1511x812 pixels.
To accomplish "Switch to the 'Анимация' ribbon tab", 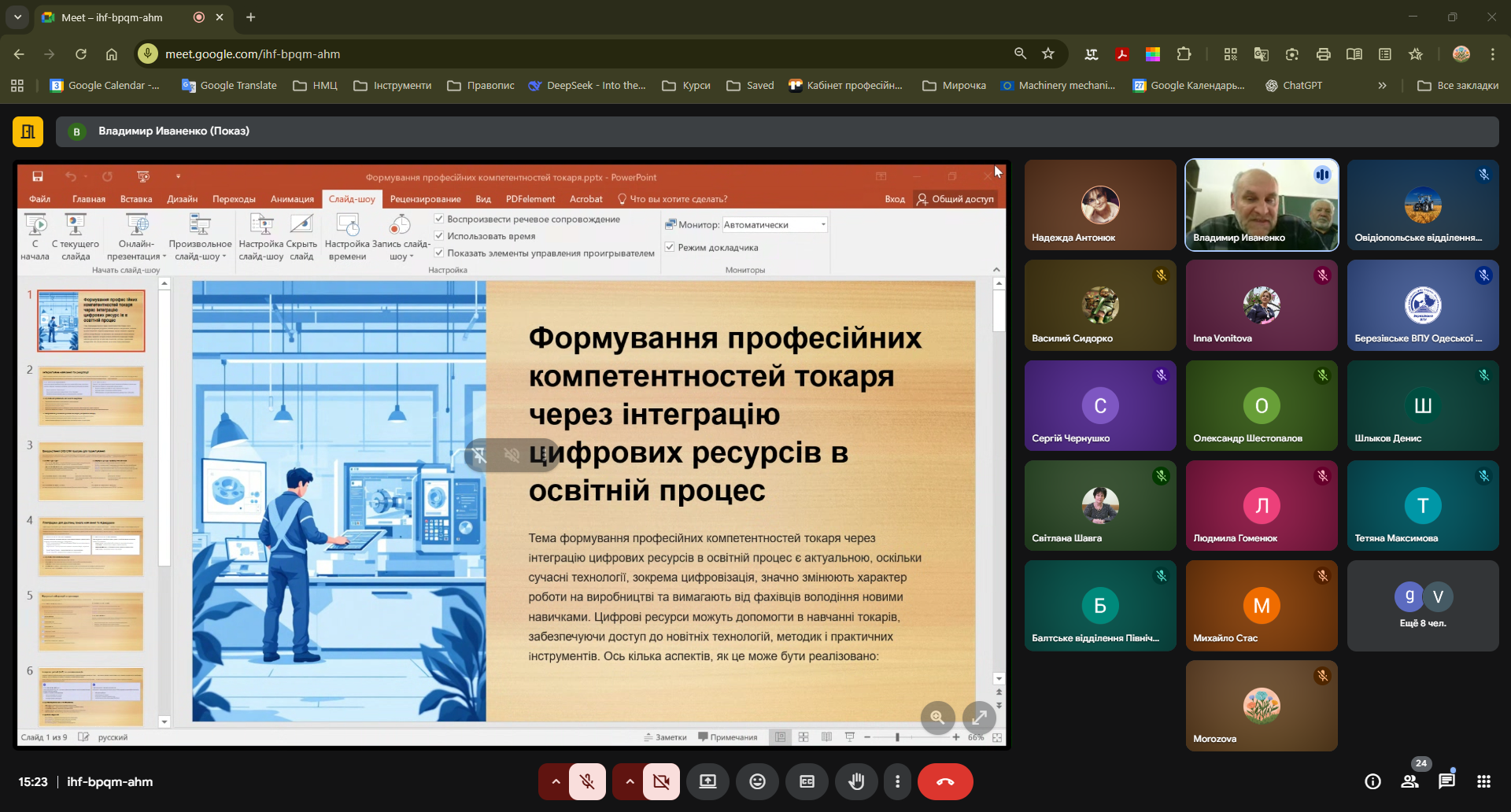I will (292, 199).
